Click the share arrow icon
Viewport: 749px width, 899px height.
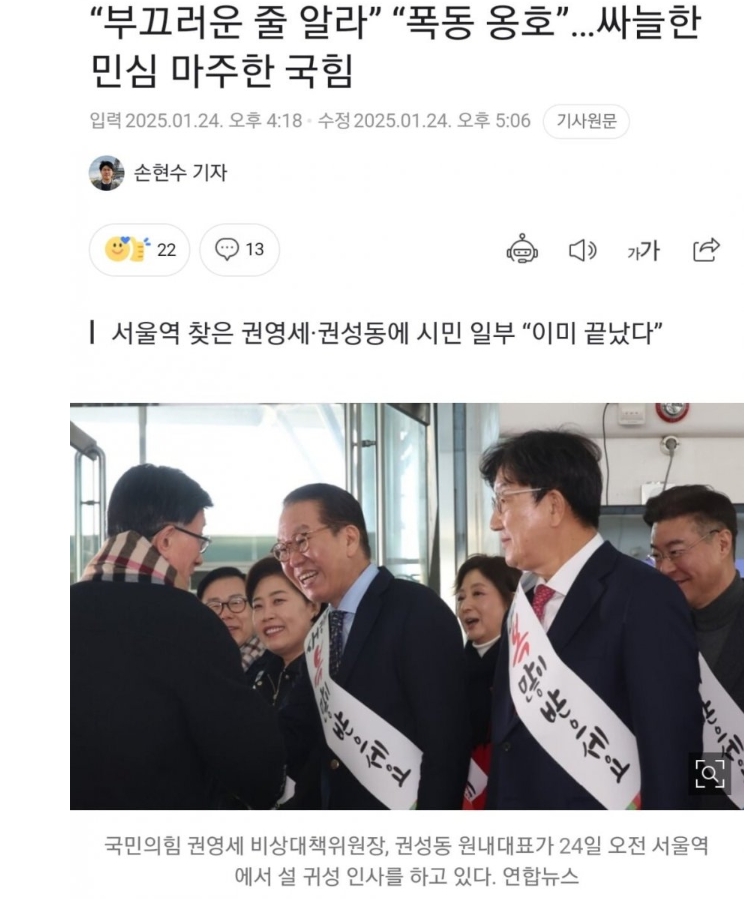point(707,249)
